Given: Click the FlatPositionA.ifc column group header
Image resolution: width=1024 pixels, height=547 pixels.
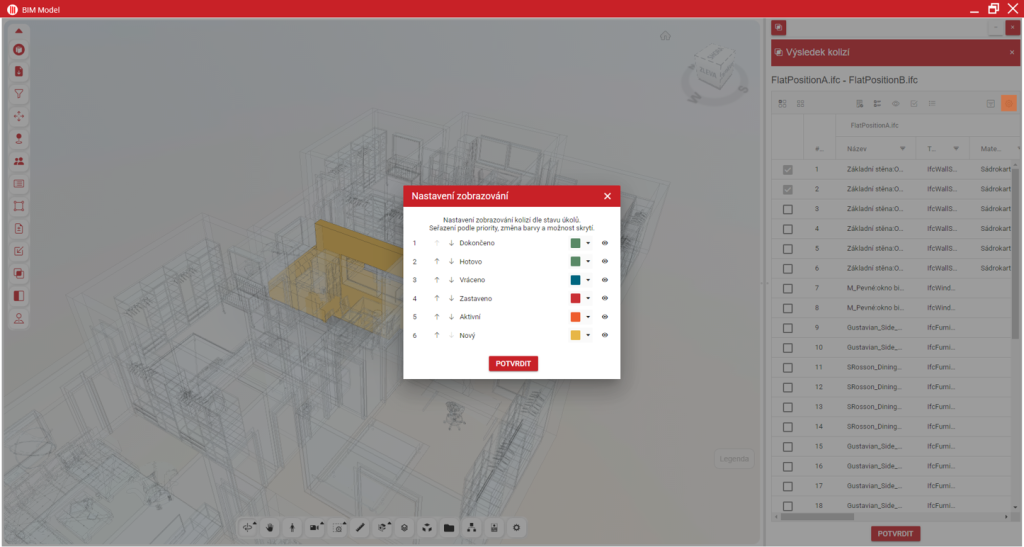Looking at the screenshot, I should tap(875, 126).
